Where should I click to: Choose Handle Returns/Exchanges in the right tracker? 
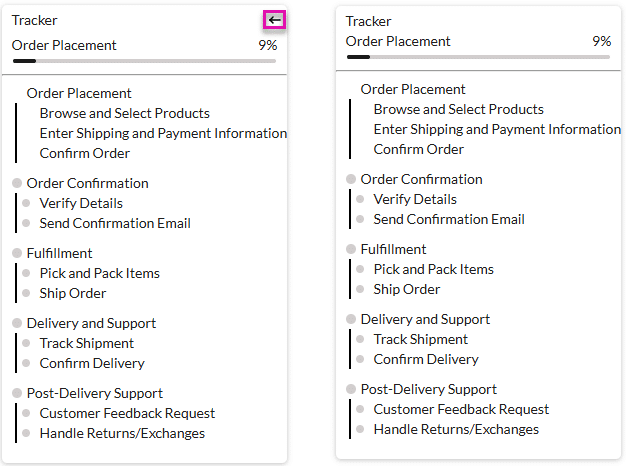tap(456, 429)
